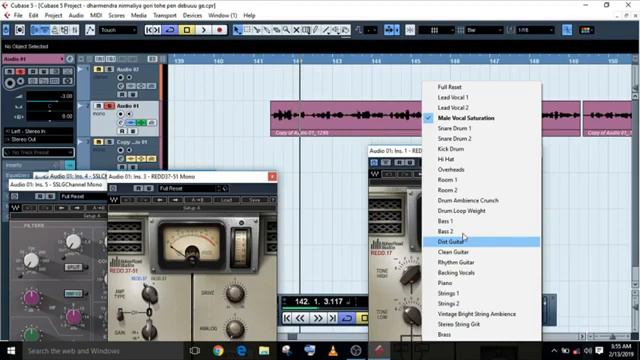
Task: Open Google Chrome from the taskbar
Action: coord(218,351)
